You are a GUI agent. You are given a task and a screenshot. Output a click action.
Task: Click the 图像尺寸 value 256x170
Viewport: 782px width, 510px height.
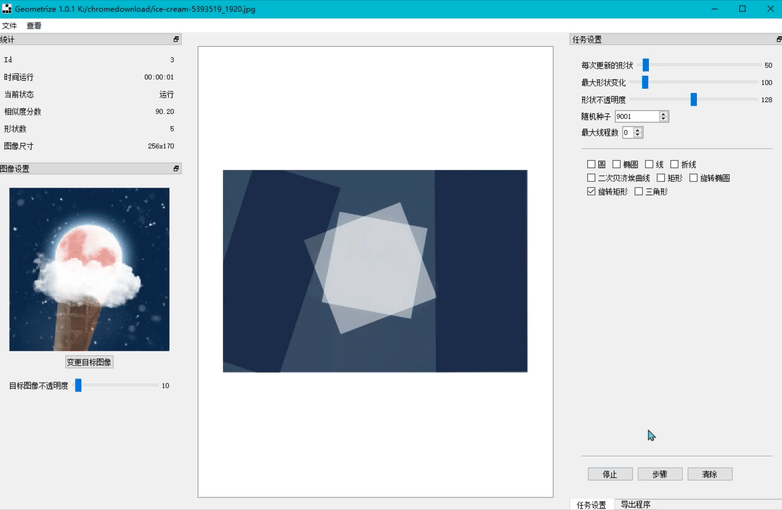tap(161, 146)
